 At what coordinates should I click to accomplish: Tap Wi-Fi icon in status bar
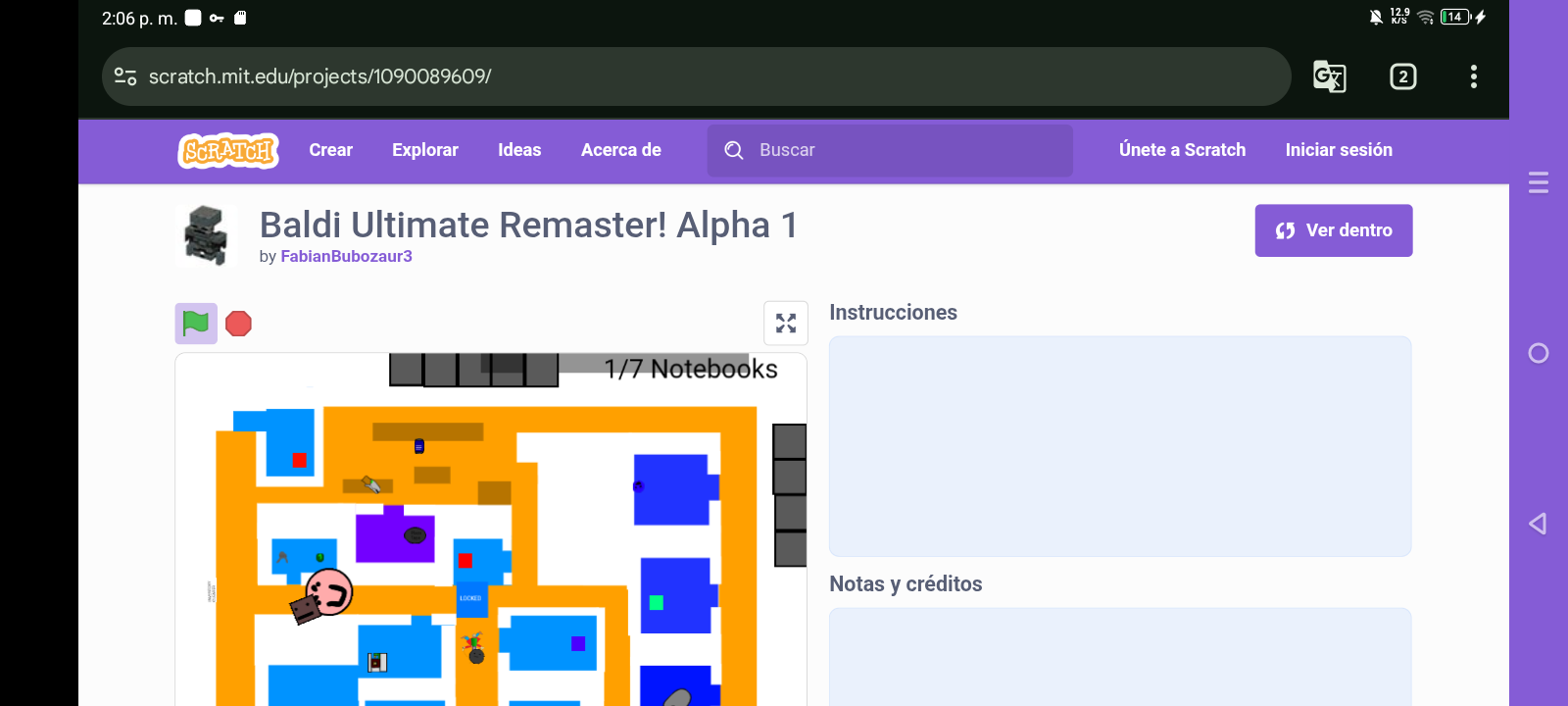[1426, 17]
